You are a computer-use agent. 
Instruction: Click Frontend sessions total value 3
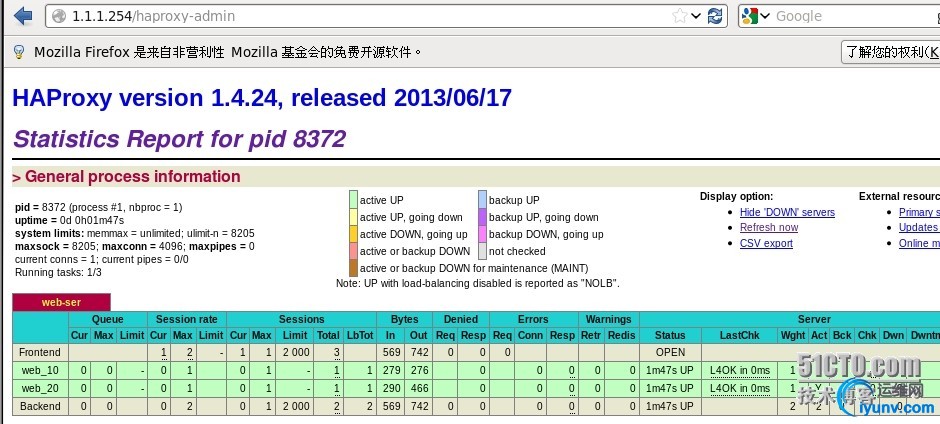click(337, 352)
